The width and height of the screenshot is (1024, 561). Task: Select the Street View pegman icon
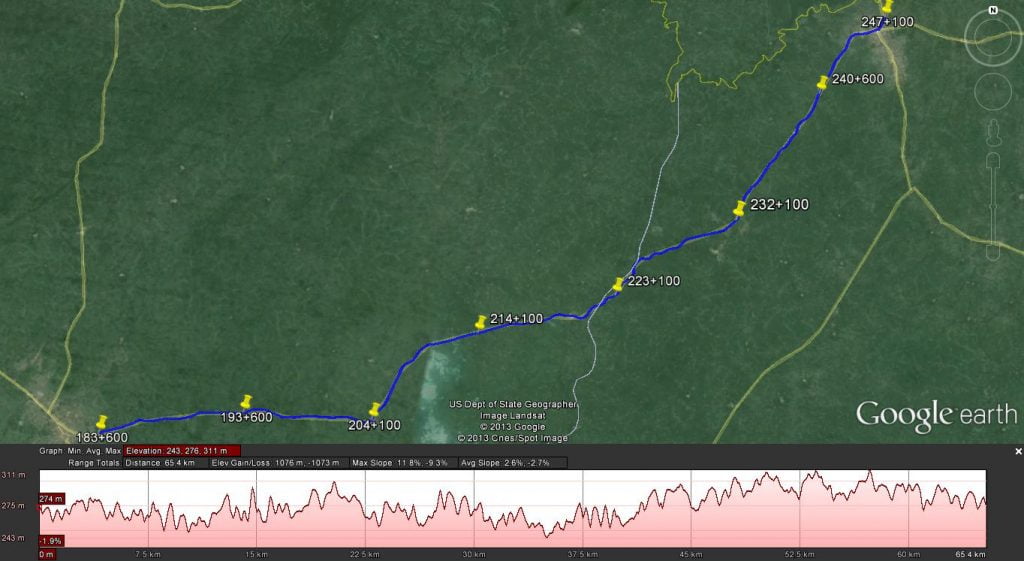pyautogui.click(x=993, y=132)
